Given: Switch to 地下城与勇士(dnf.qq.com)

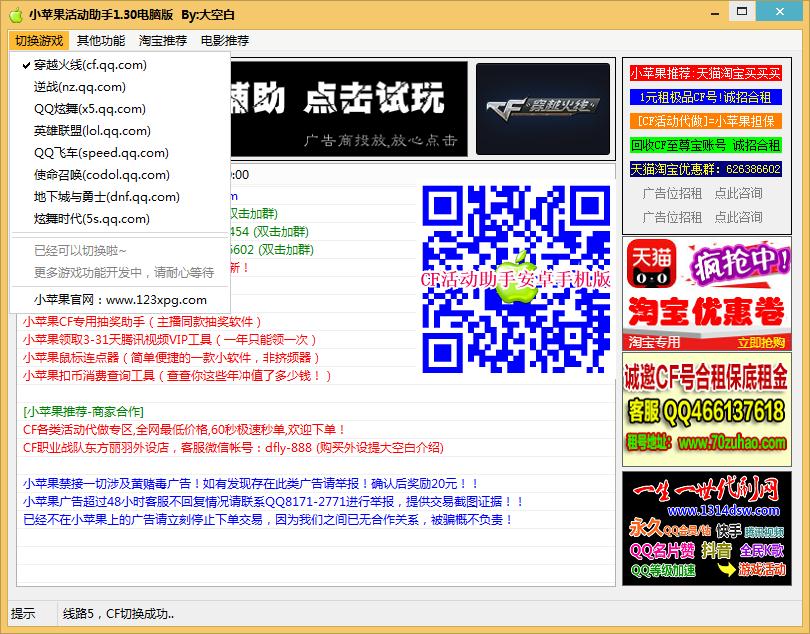Looking at the screenshot, I should point(120,197).
